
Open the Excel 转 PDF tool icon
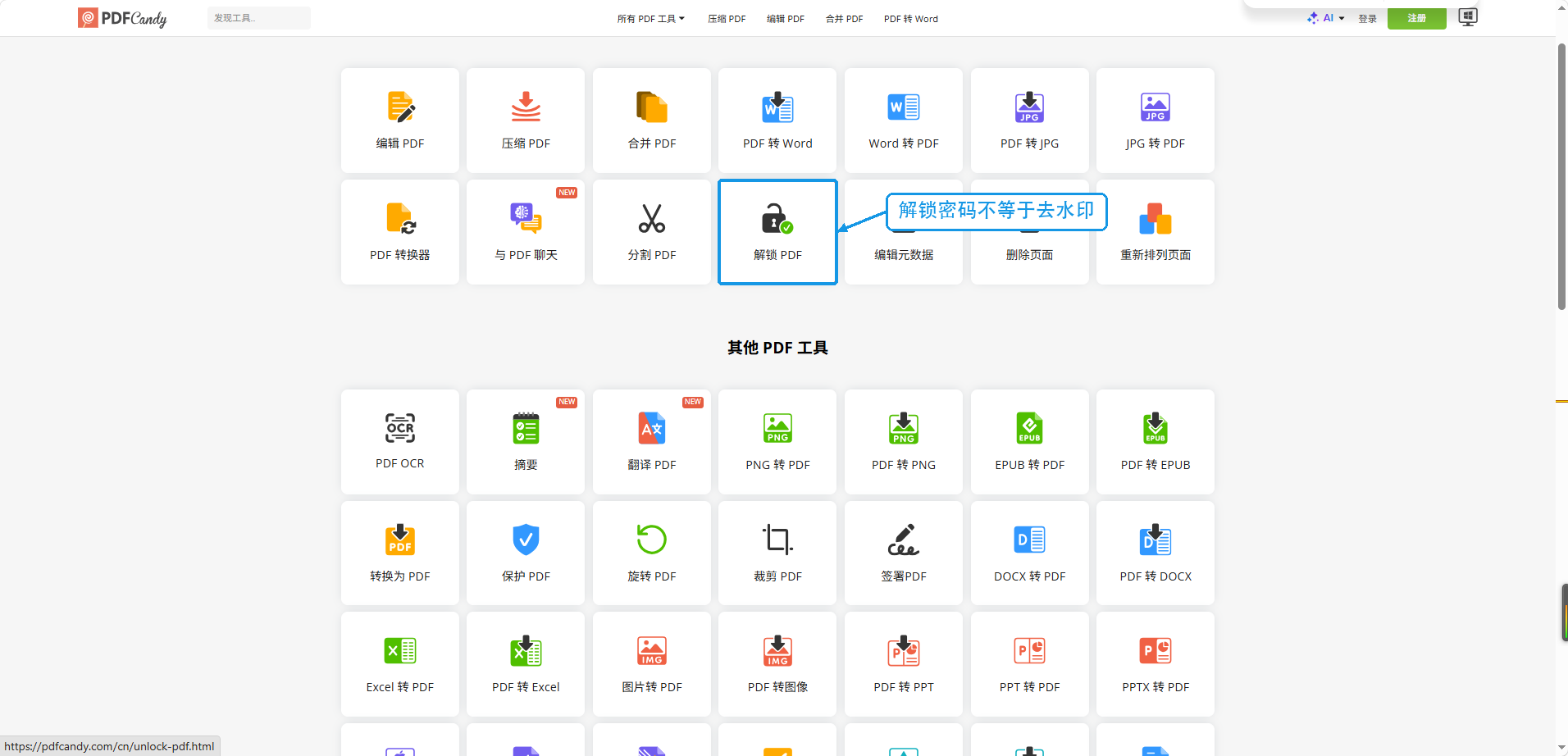click(400, 651)
